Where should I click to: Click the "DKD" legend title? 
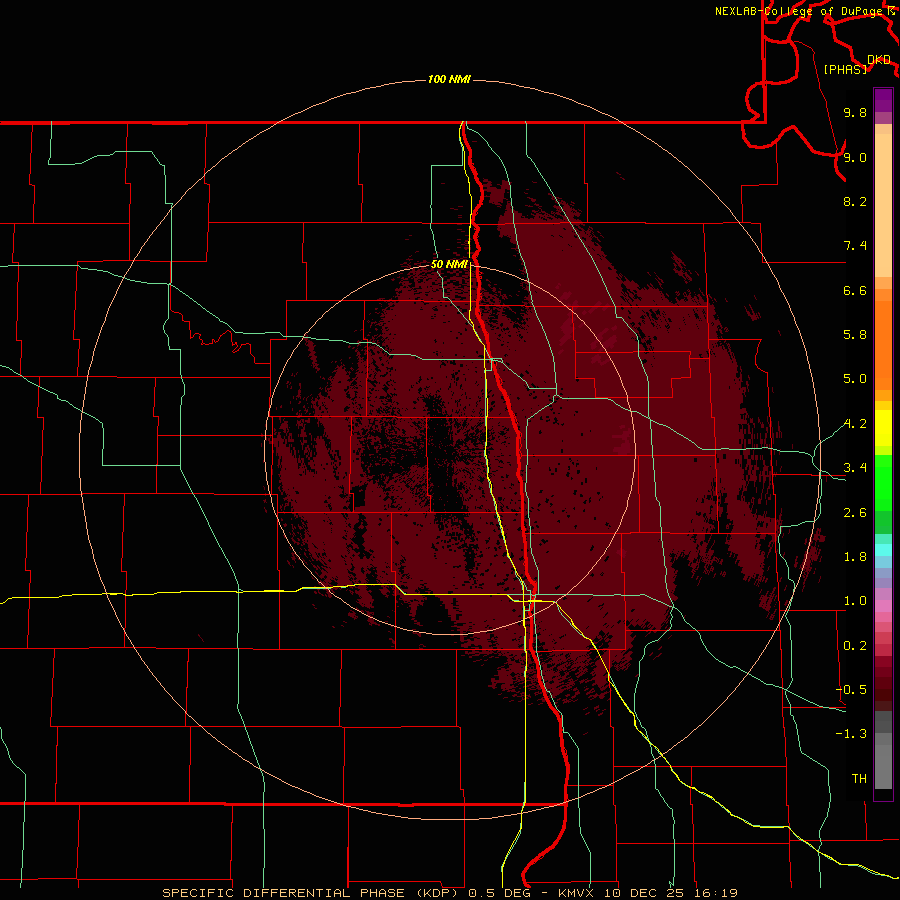879,60
